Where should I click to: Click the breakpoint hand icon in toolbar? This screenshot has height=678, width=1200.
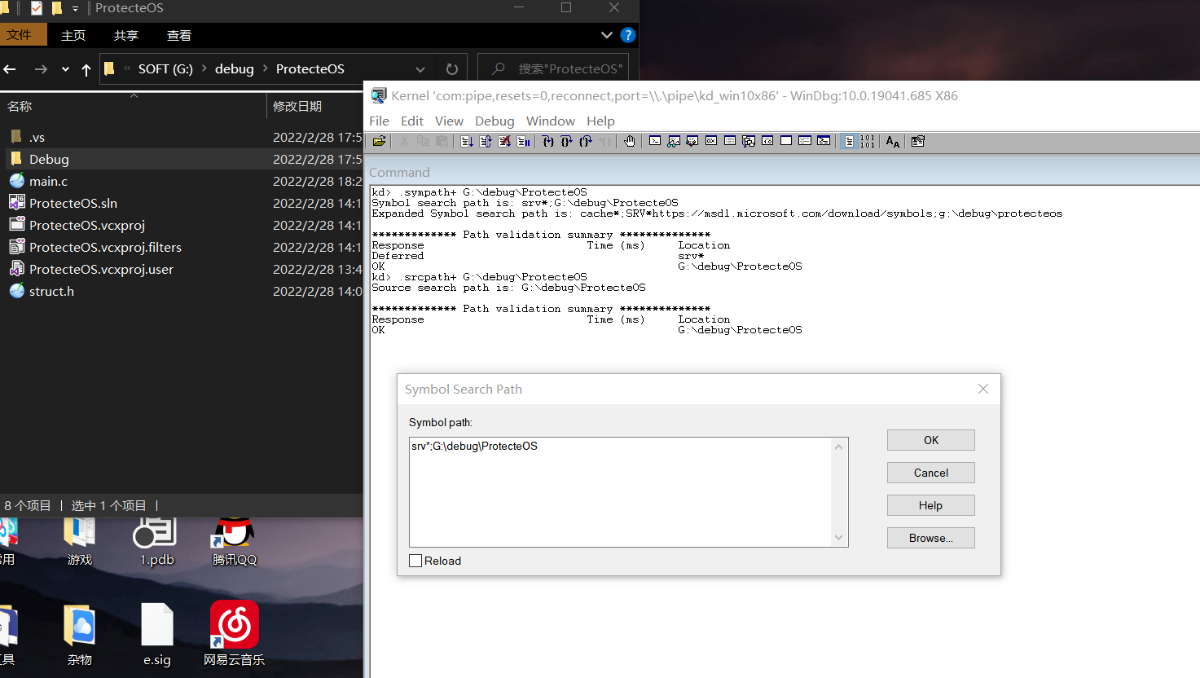pos(629,141)
